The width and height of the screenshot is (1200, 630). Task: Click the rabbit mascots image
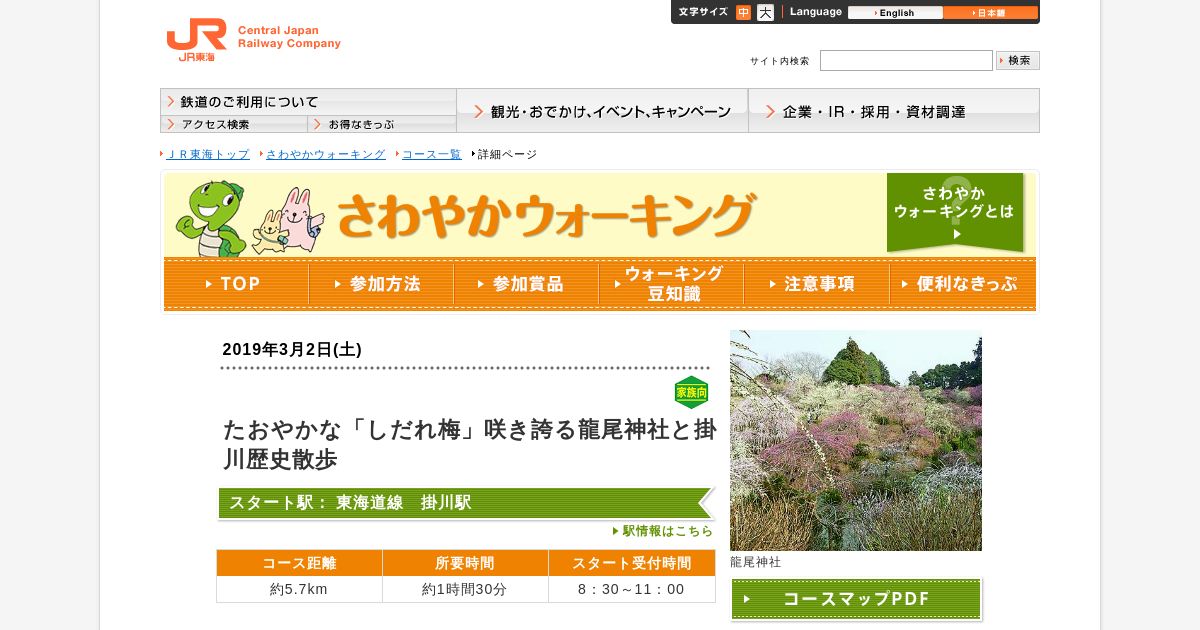pos(288,222)
